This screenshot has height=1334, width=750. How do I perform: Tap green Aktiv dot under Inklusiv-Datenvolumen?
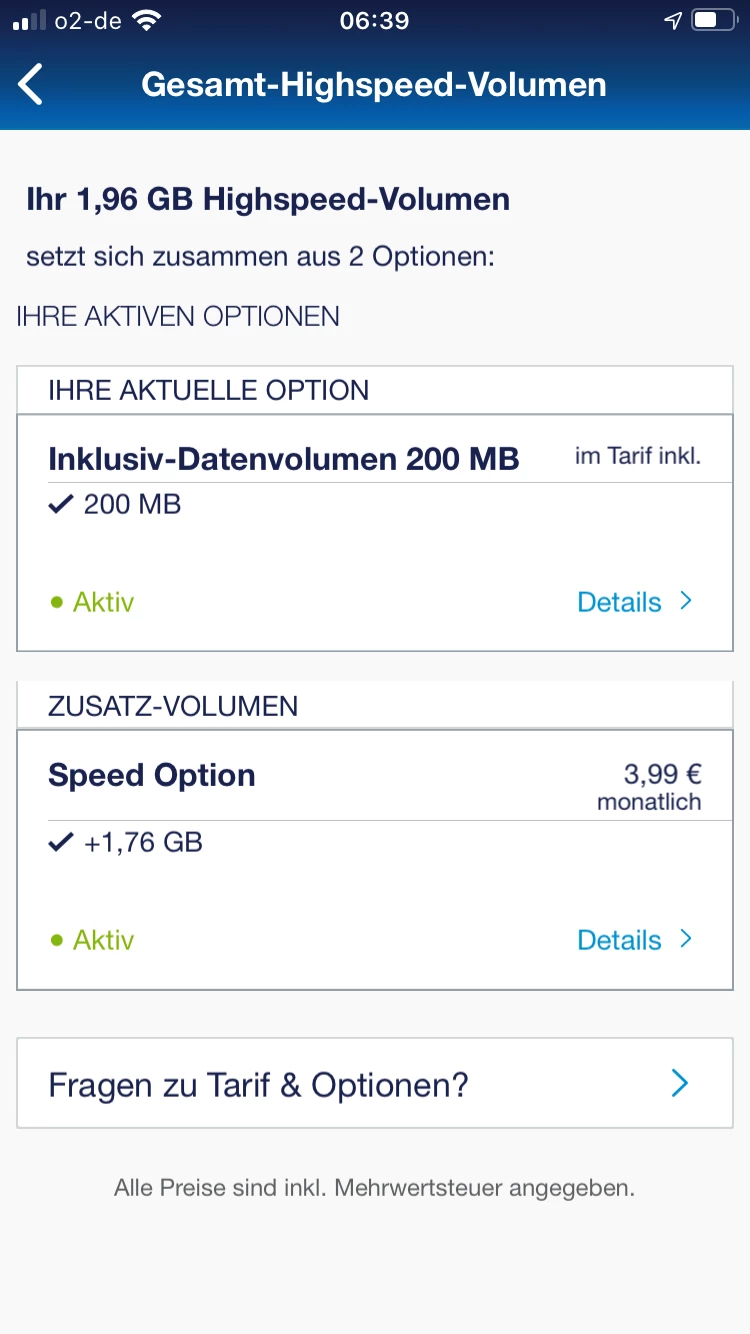coord(57,603)
